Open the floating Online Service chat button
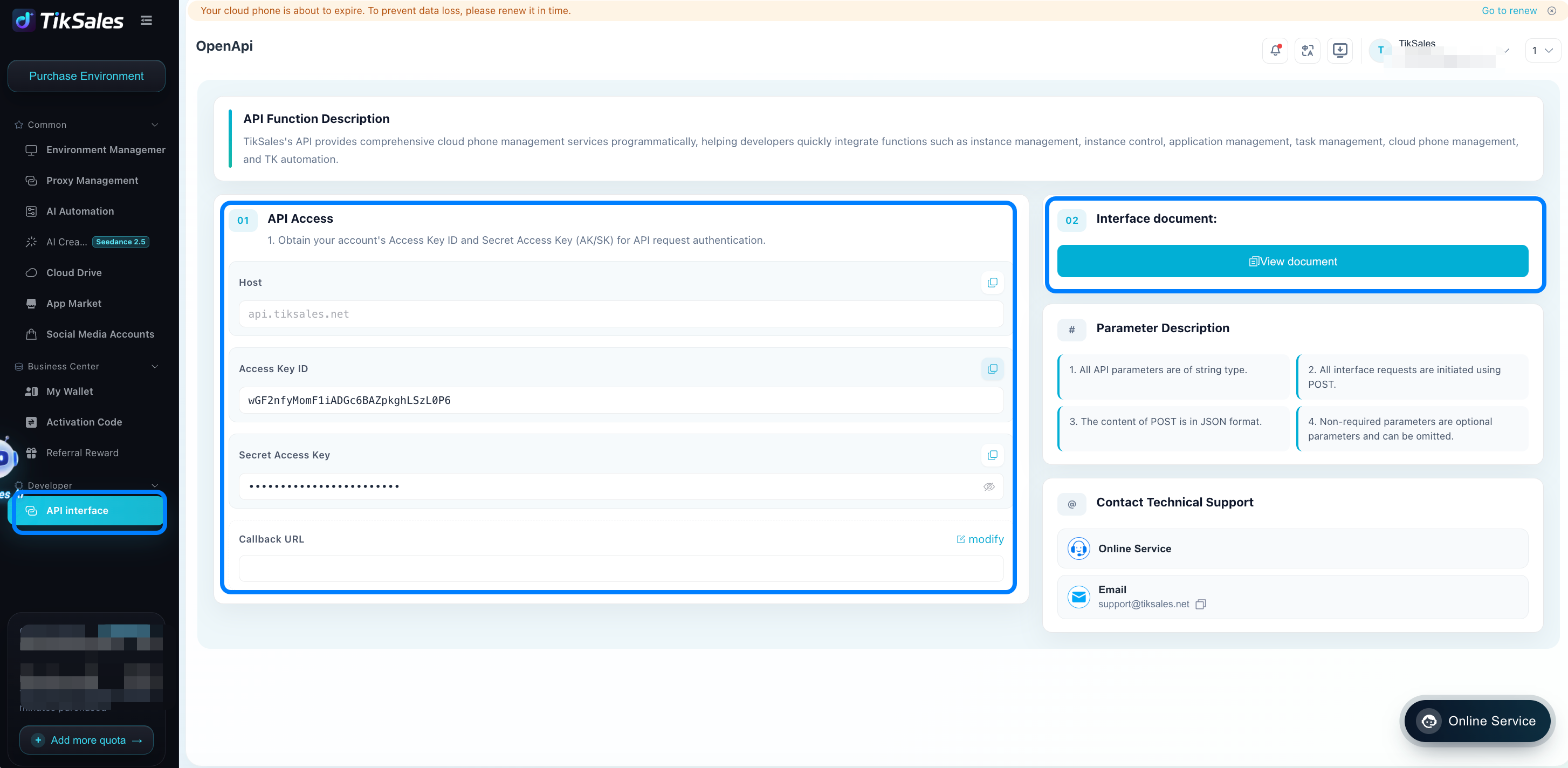This screenshot has height=768, width=1568. (x=1477, y=721)
